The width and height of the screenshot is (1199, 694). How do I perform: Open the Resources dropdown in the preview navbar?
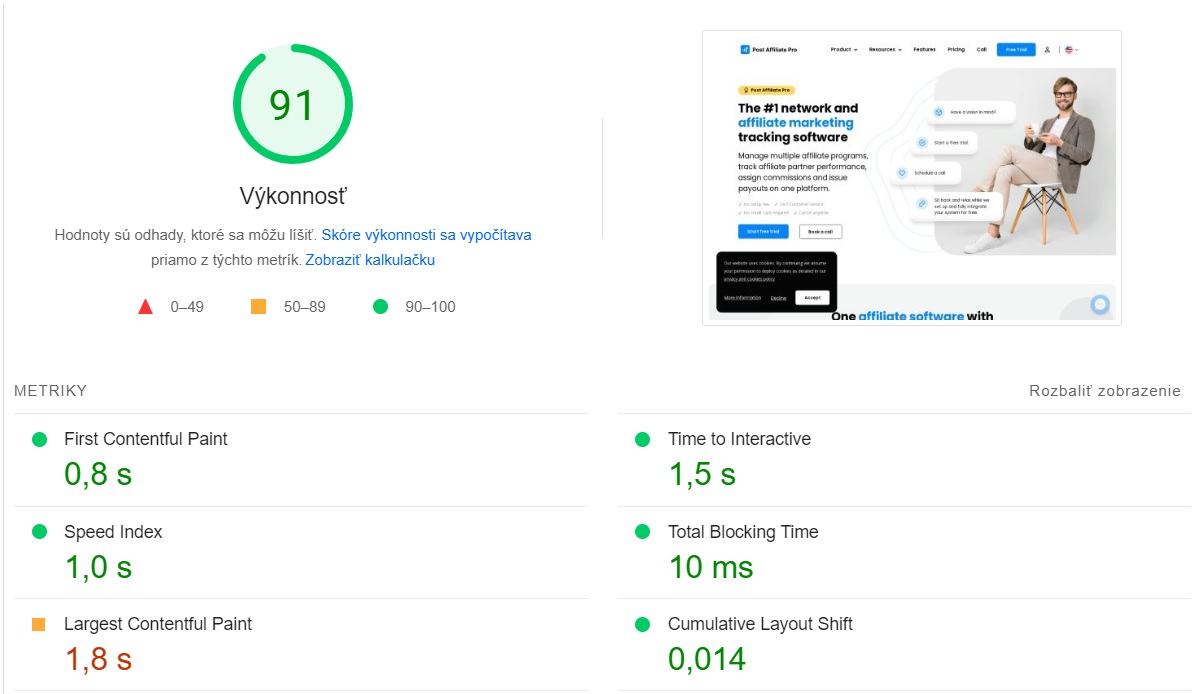click(x=883, y=49)
